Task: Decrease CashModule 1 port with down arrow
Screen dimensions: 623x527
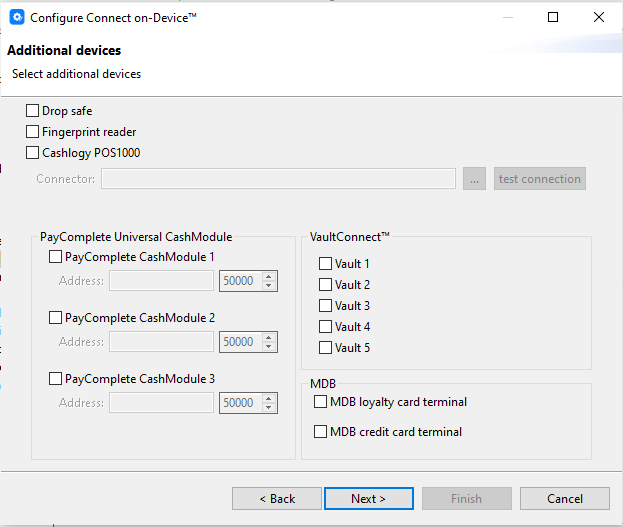Action: pos(269,285)
